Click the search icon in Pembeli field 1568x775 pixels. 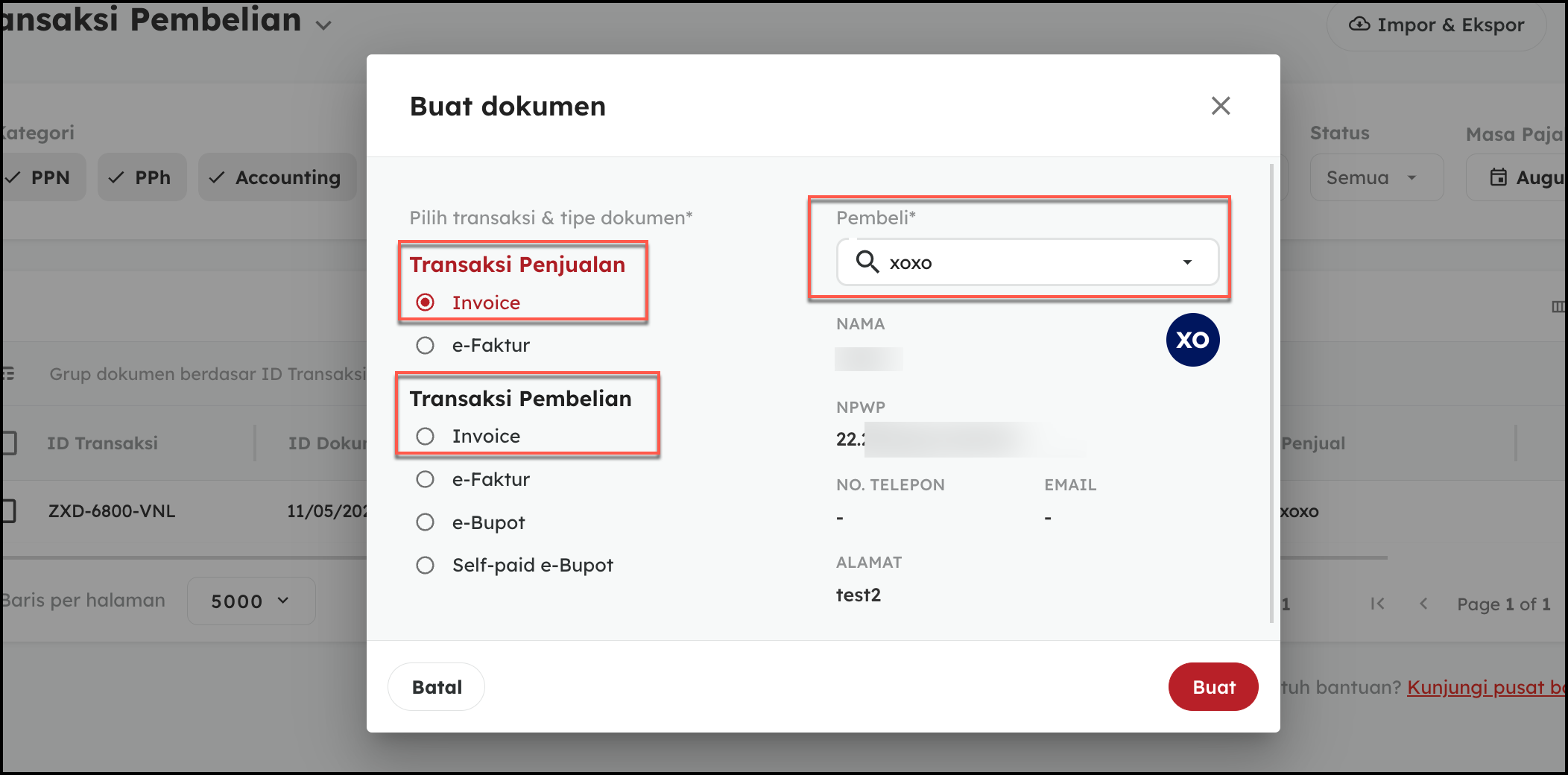pyautogui.click(x=867, y=262)
